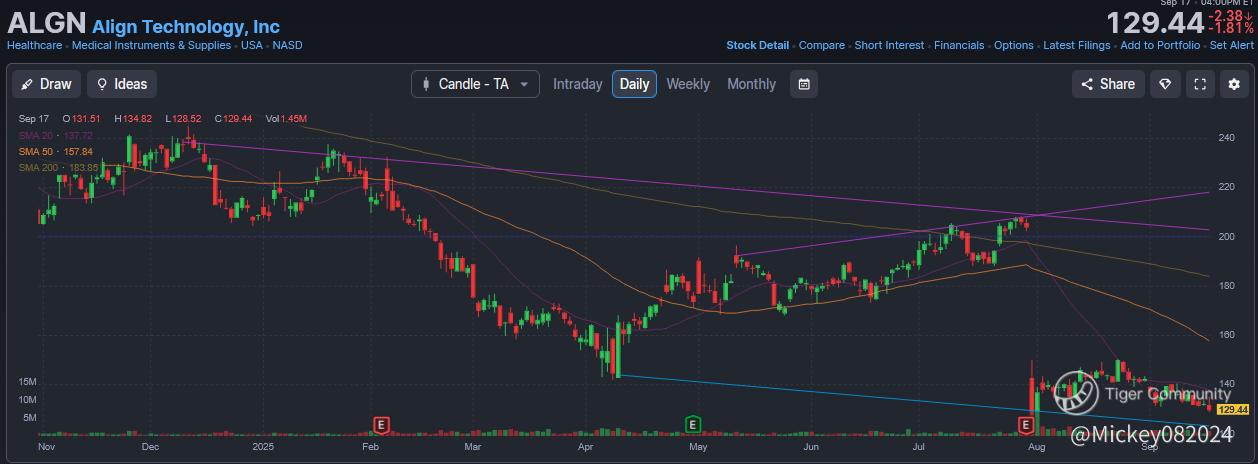Click the diamond premium icon

[1164, 84]
